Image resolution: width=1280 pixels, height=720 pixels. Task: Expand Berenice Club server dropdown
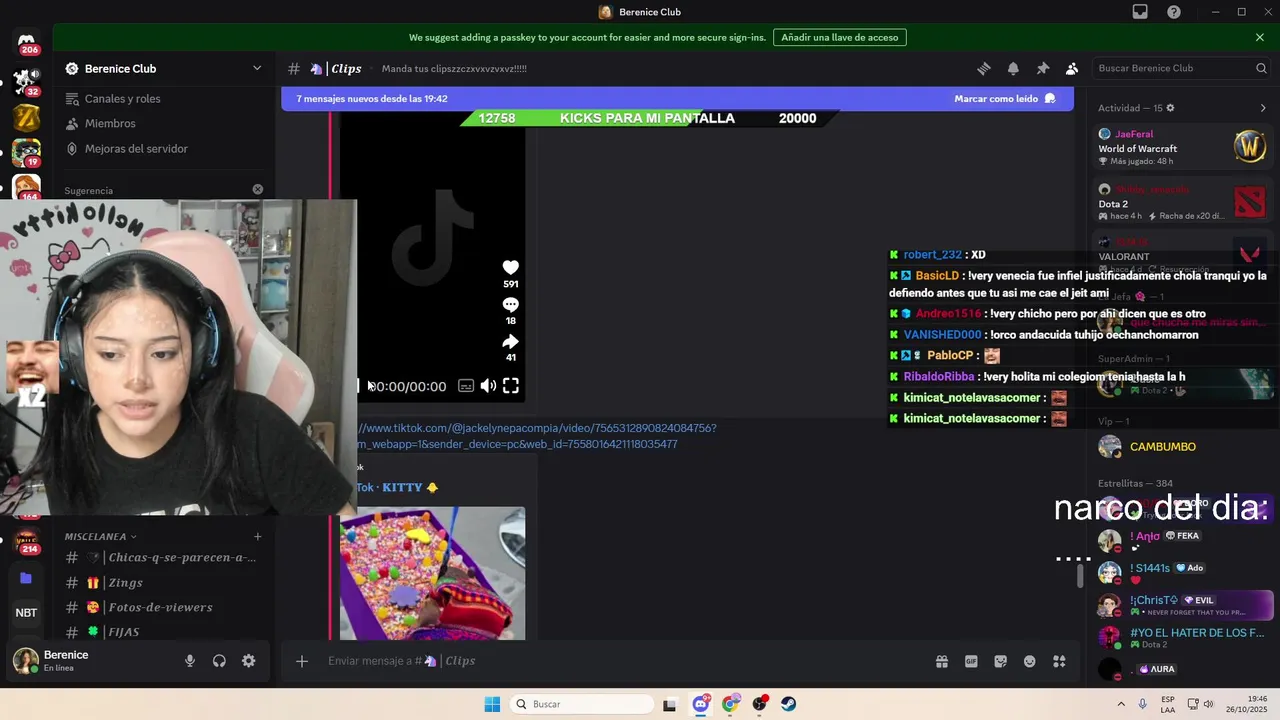[x=257, y=69]
